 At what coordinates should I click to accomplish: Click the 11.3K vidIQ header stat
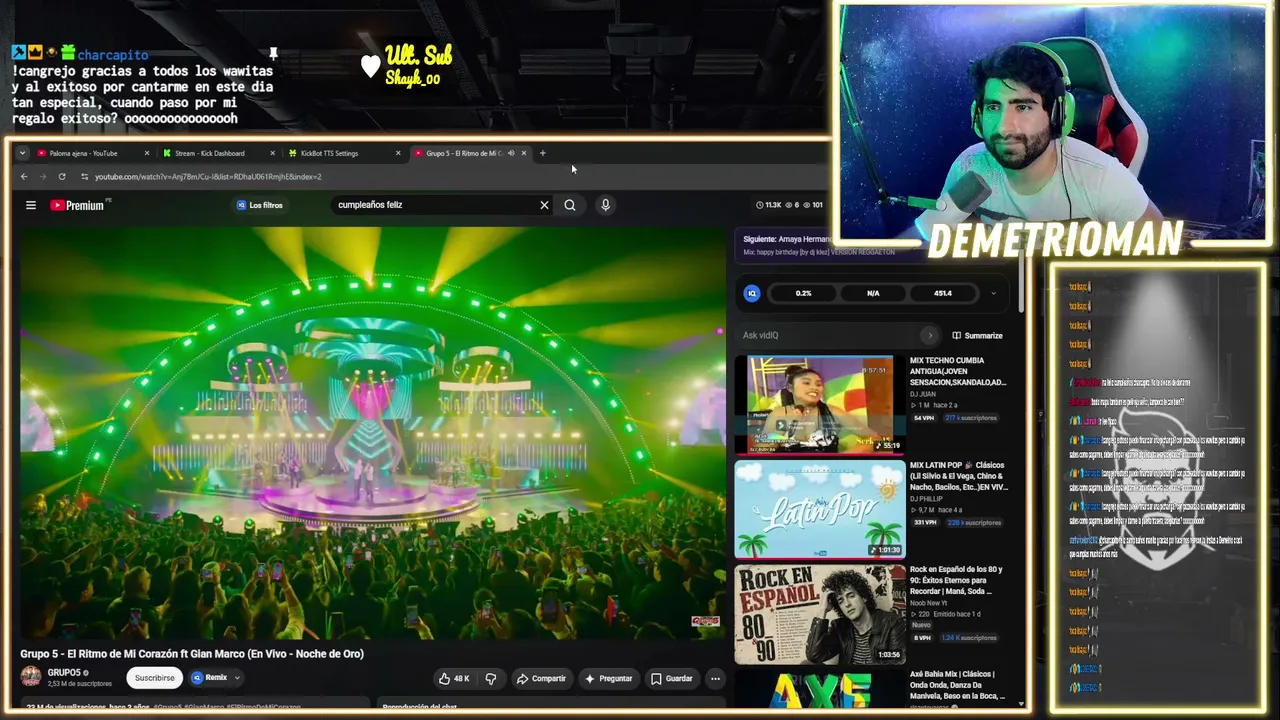coord(769,205)
